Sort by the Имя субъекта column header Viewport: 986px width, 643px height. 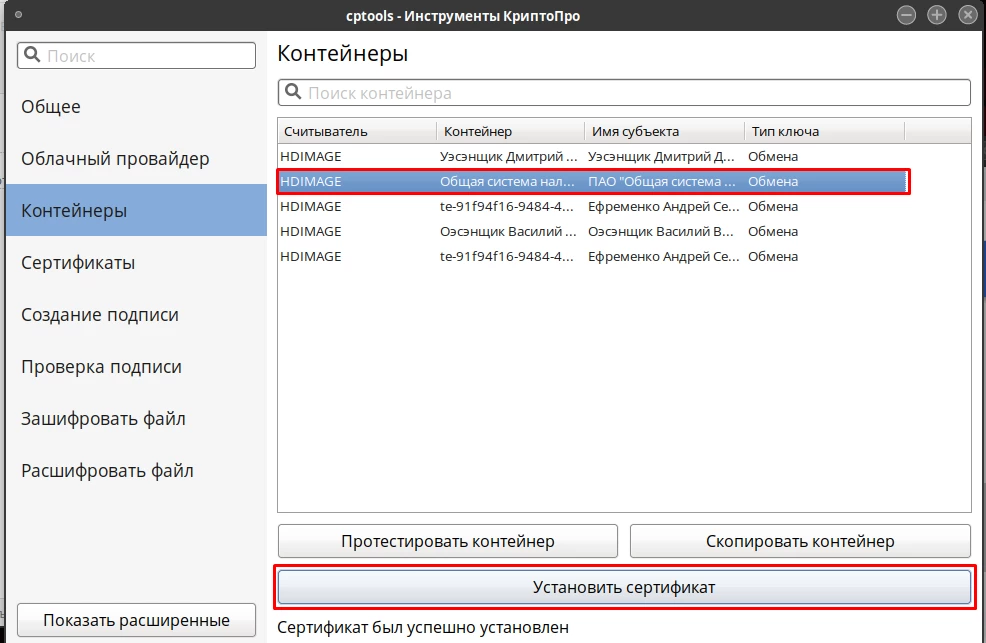pyautogui.click(x=665, y=131)
